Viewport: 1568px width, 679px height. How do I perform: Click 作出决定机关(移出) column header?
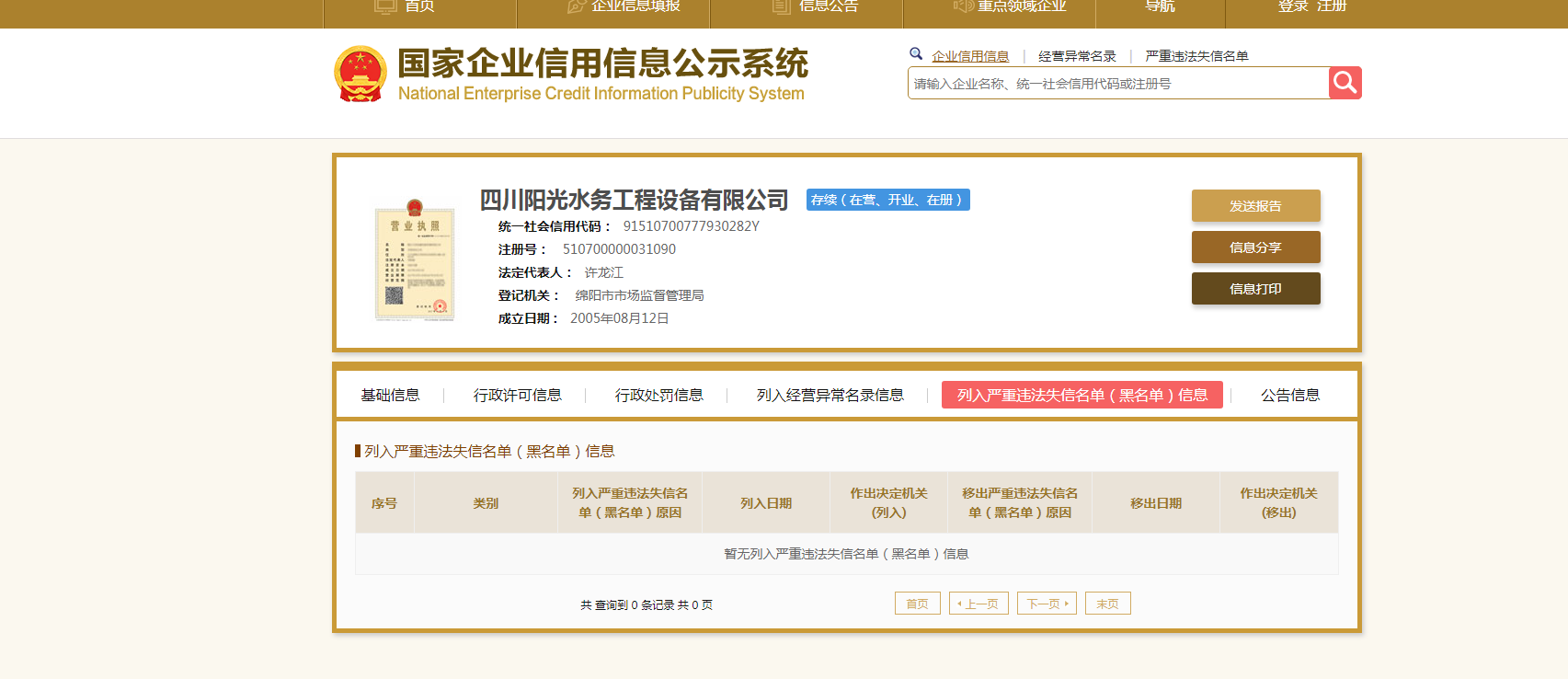[x=1279, y=503]
